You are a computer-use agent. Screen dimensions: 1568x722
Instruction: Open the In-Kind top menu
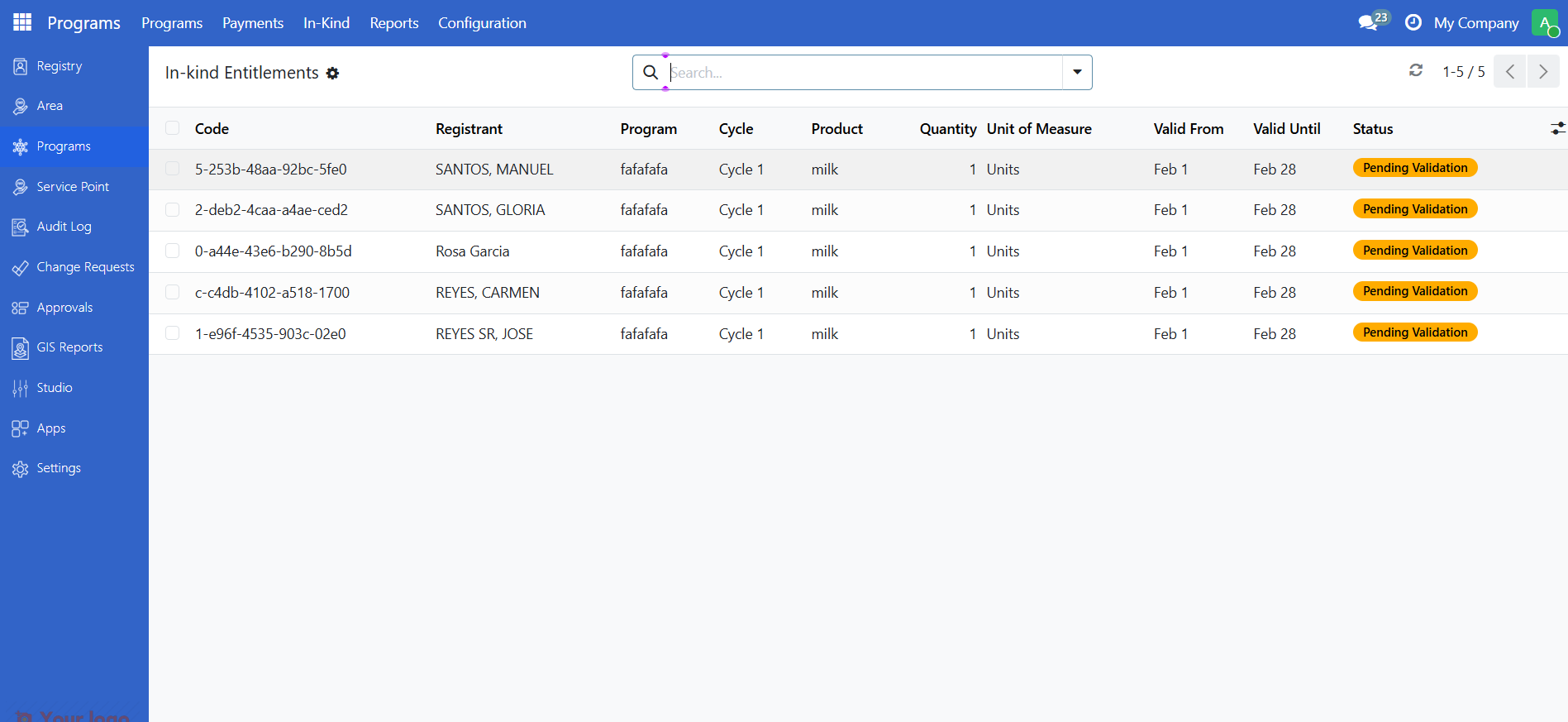(x=326, y=23)
